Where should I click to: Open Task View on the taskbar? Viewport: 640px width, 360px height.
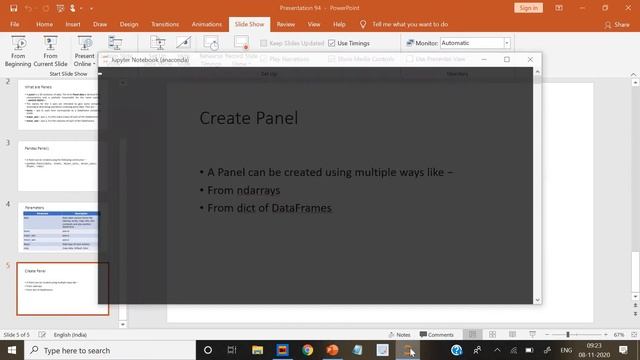click(x=232, y=350)
